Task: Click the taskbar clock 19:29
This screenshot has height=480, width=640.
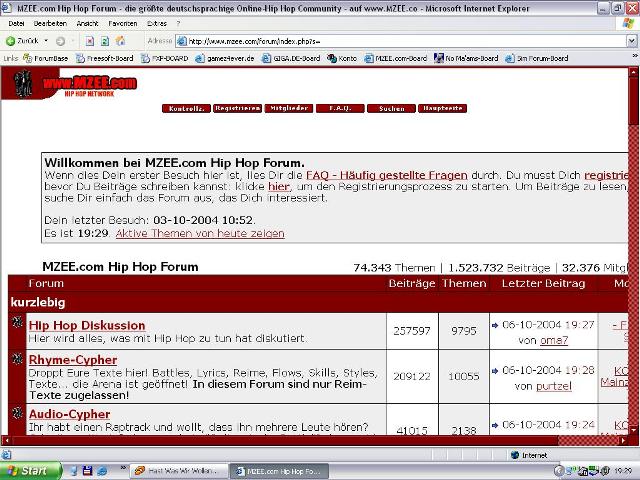Action: [623, 471]
